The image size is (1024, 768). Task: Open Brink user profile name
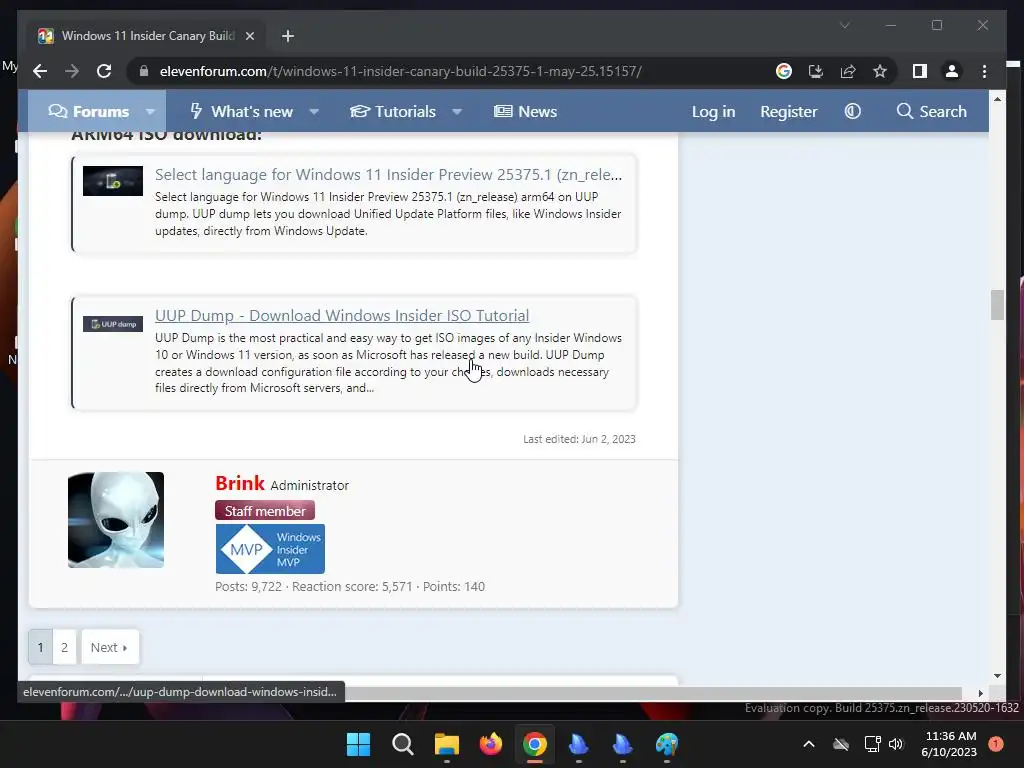[x=240, y=483]
